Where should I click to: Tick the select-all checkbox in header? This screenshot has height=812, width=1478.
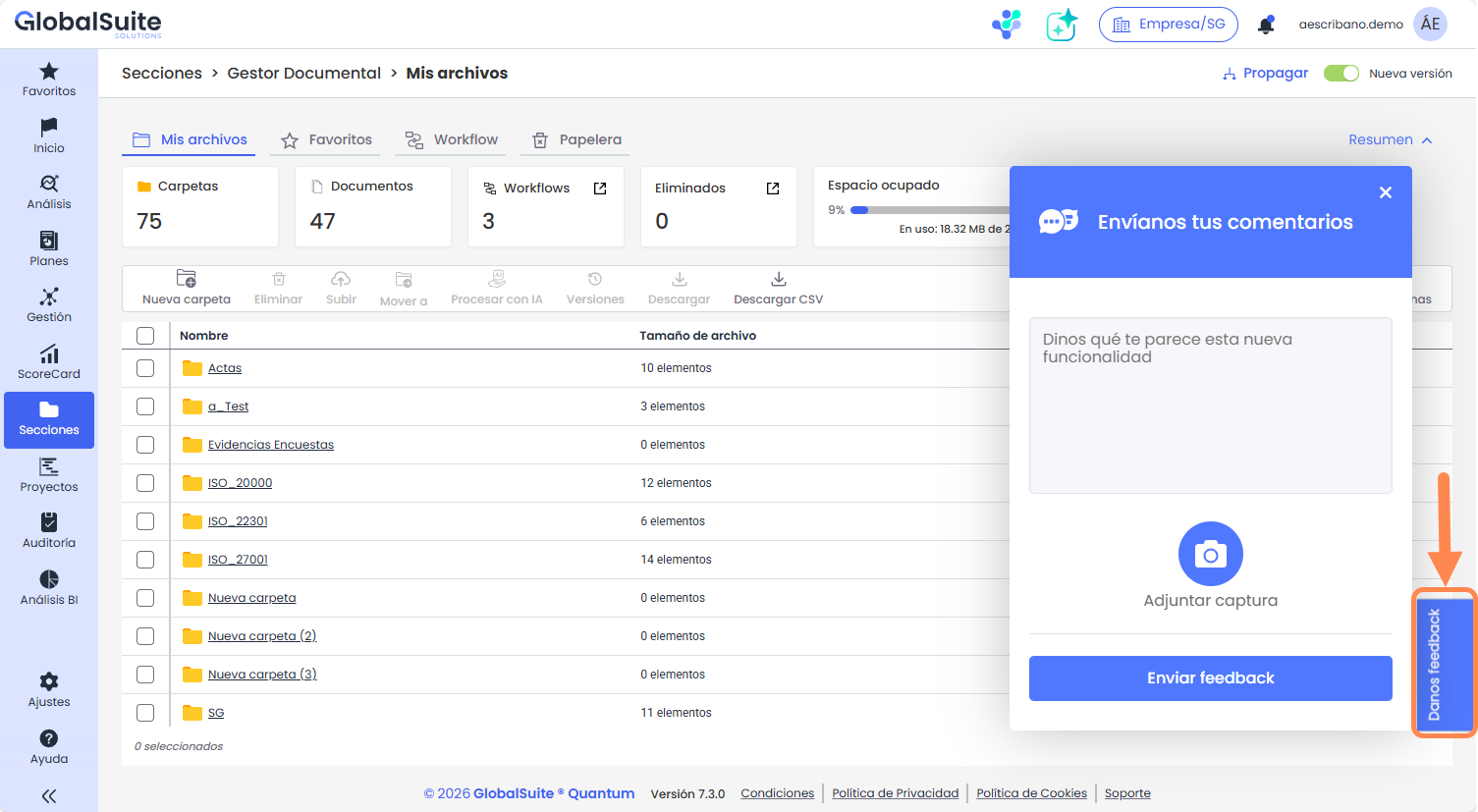click(x=145, y=336)
